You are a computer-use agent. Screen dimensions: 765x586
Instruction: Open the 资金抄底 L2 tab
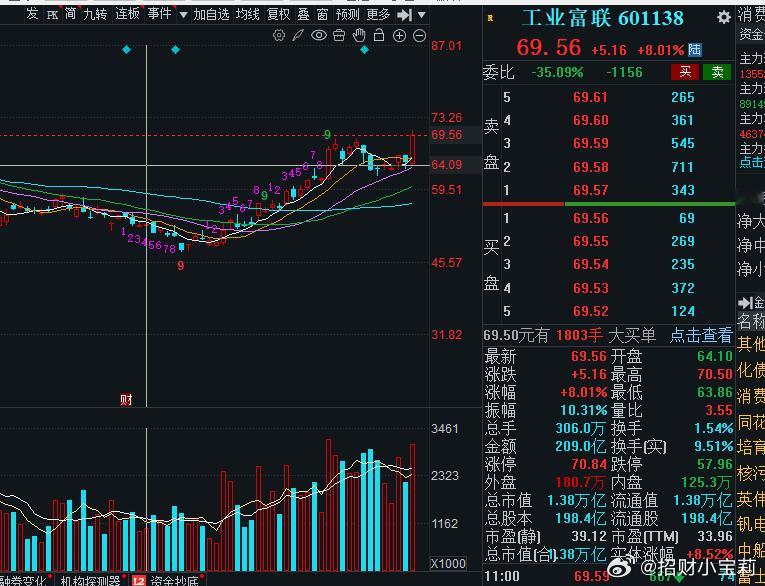pyautogui.click(x=174, y=580)
